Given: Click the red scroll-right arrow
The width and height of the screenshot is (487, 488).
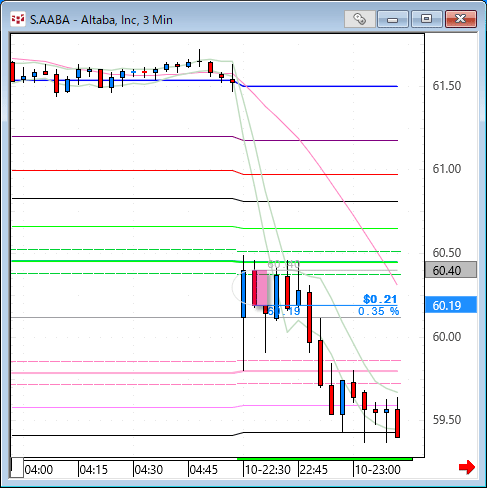Looking at the screenshot, I should tap(467, 467).
